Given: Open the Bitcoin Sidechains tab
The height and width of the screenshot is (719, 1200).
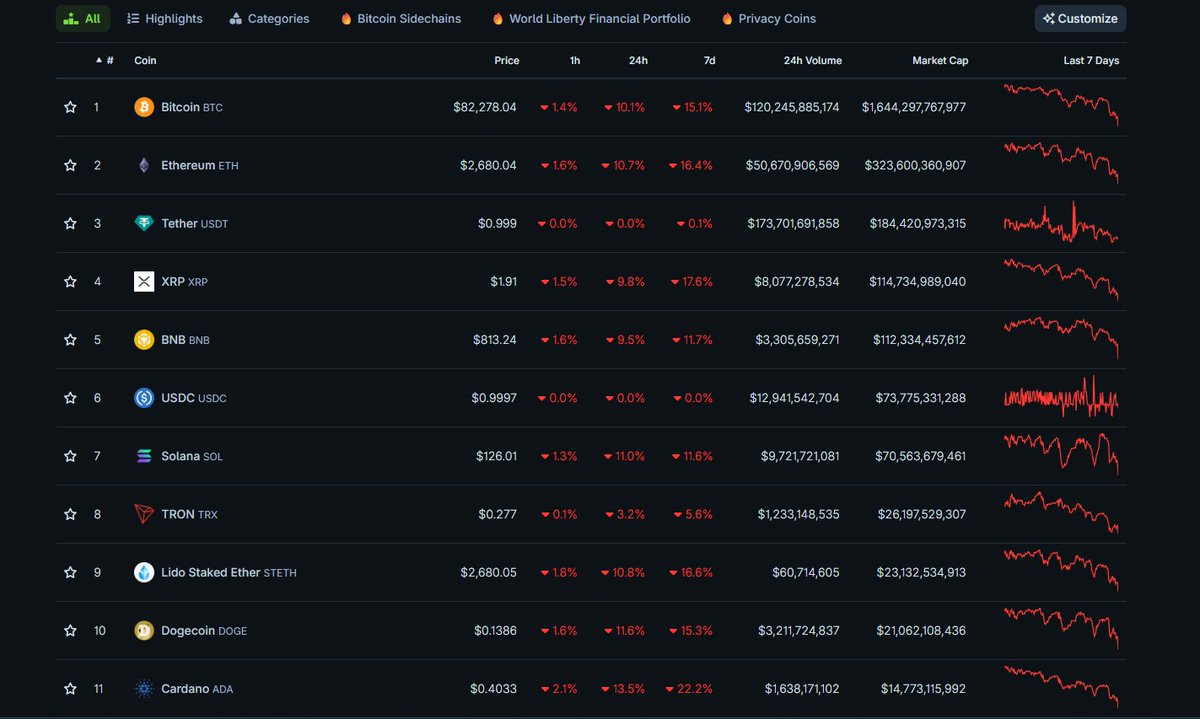Looking at the screenshot, I should (x=401, y=18).
